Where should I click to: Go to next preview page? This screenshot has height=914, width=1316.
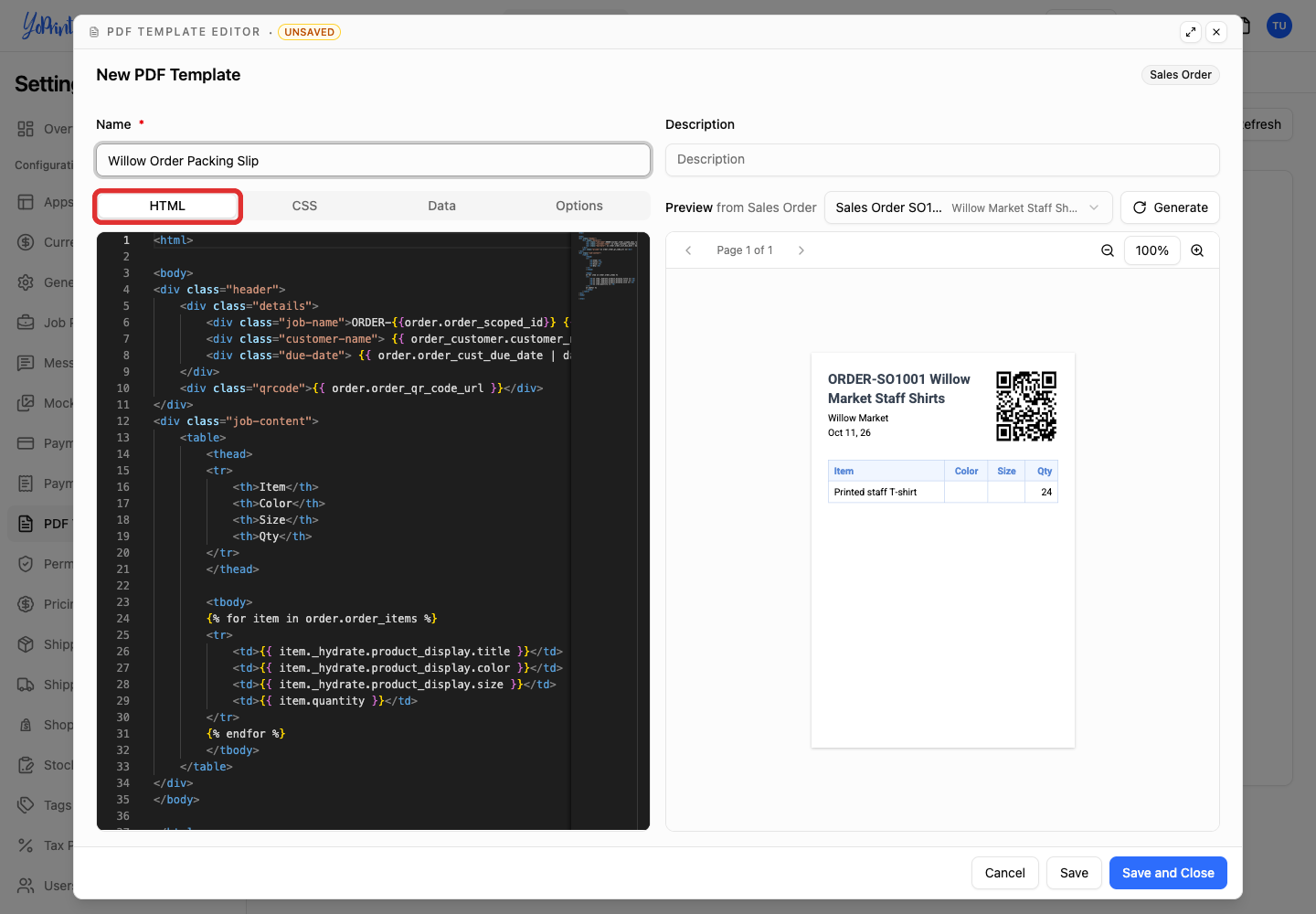tap(801, 250)
